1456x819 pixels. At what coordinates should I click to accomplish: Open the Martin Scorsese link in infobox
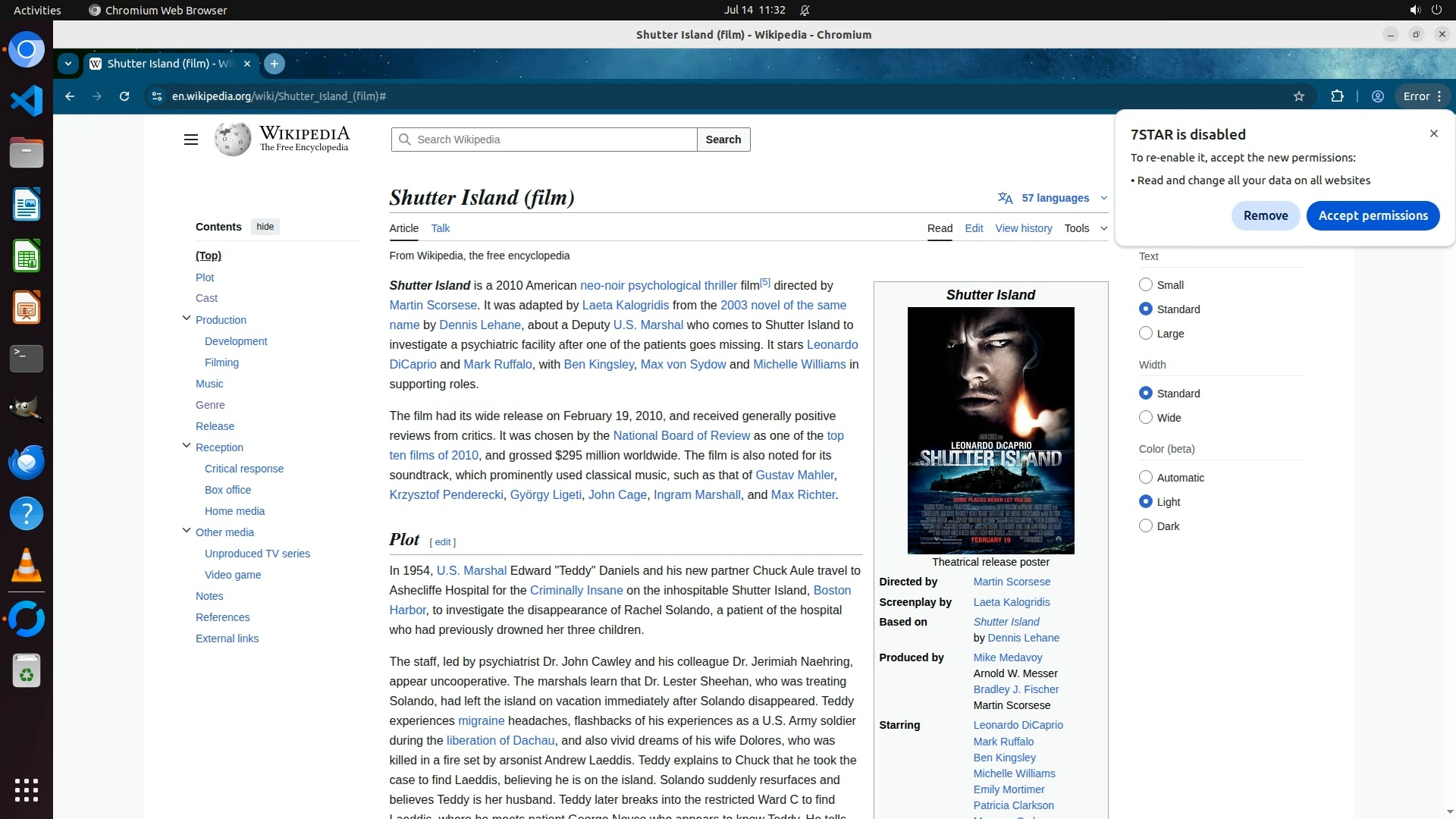point(1012,582)
